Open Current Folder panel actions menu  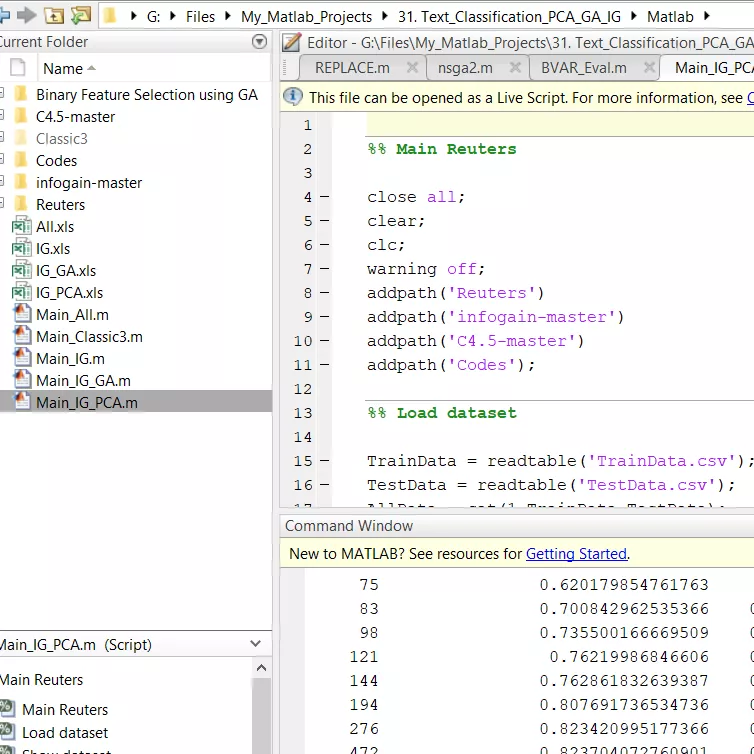259,42
